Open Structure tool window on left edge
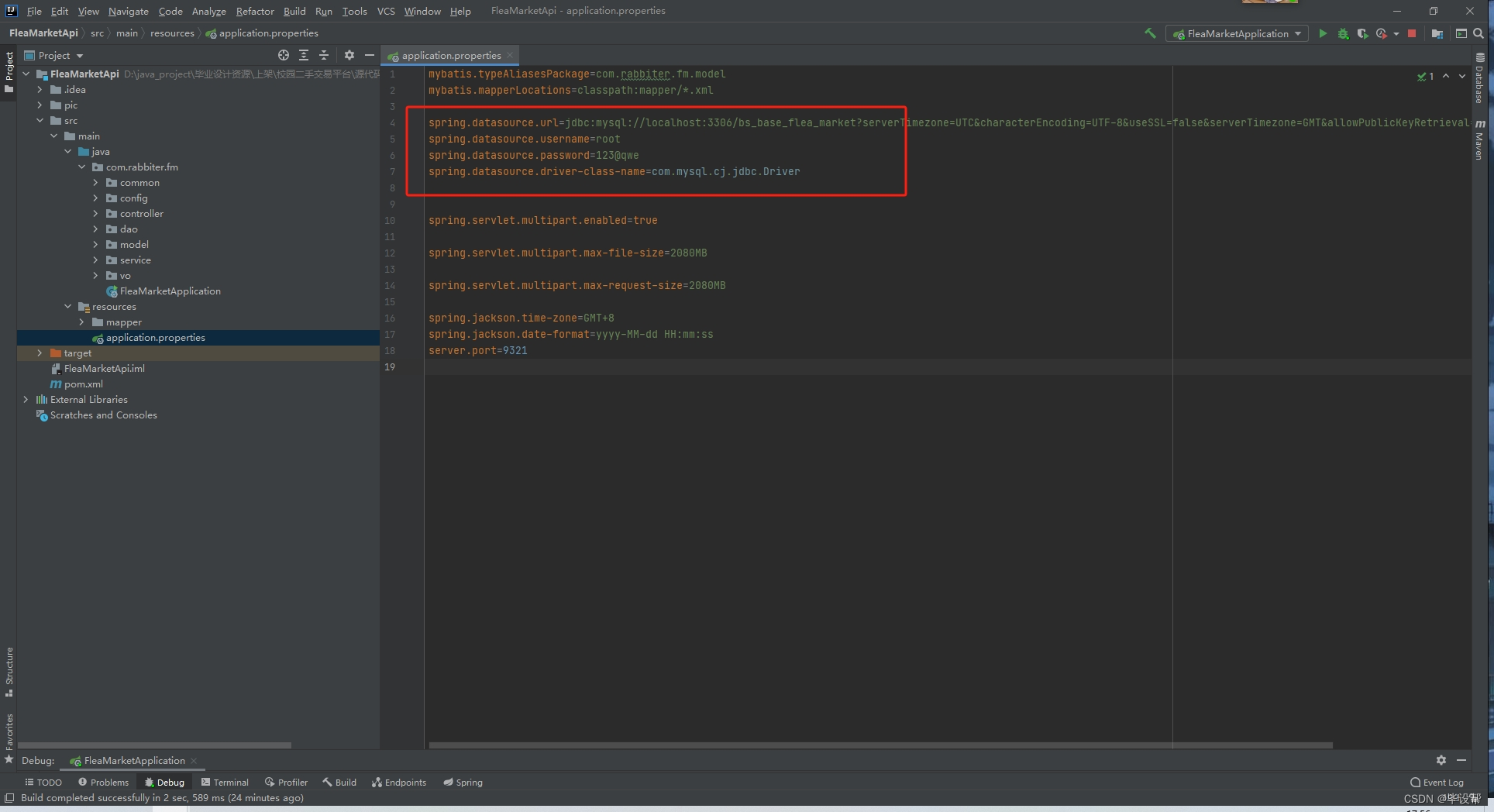Viewport: 1494px width, 812px height. (x=9, y=671)
